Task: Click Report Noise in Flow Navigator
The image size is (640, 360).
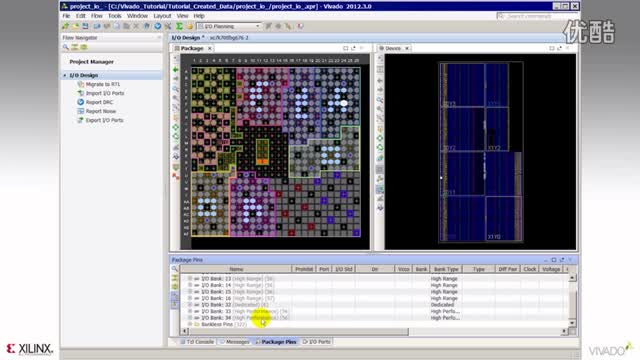Action: [101, 111]
